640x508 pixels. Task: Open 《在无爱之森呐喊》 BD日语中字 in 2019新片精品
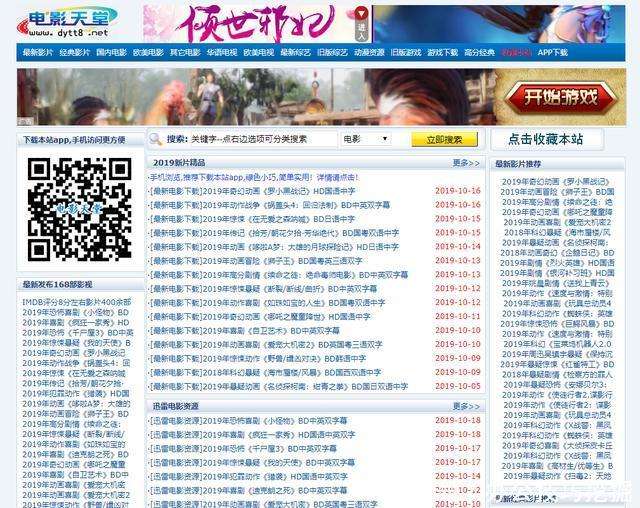click(x=252, y=219)
